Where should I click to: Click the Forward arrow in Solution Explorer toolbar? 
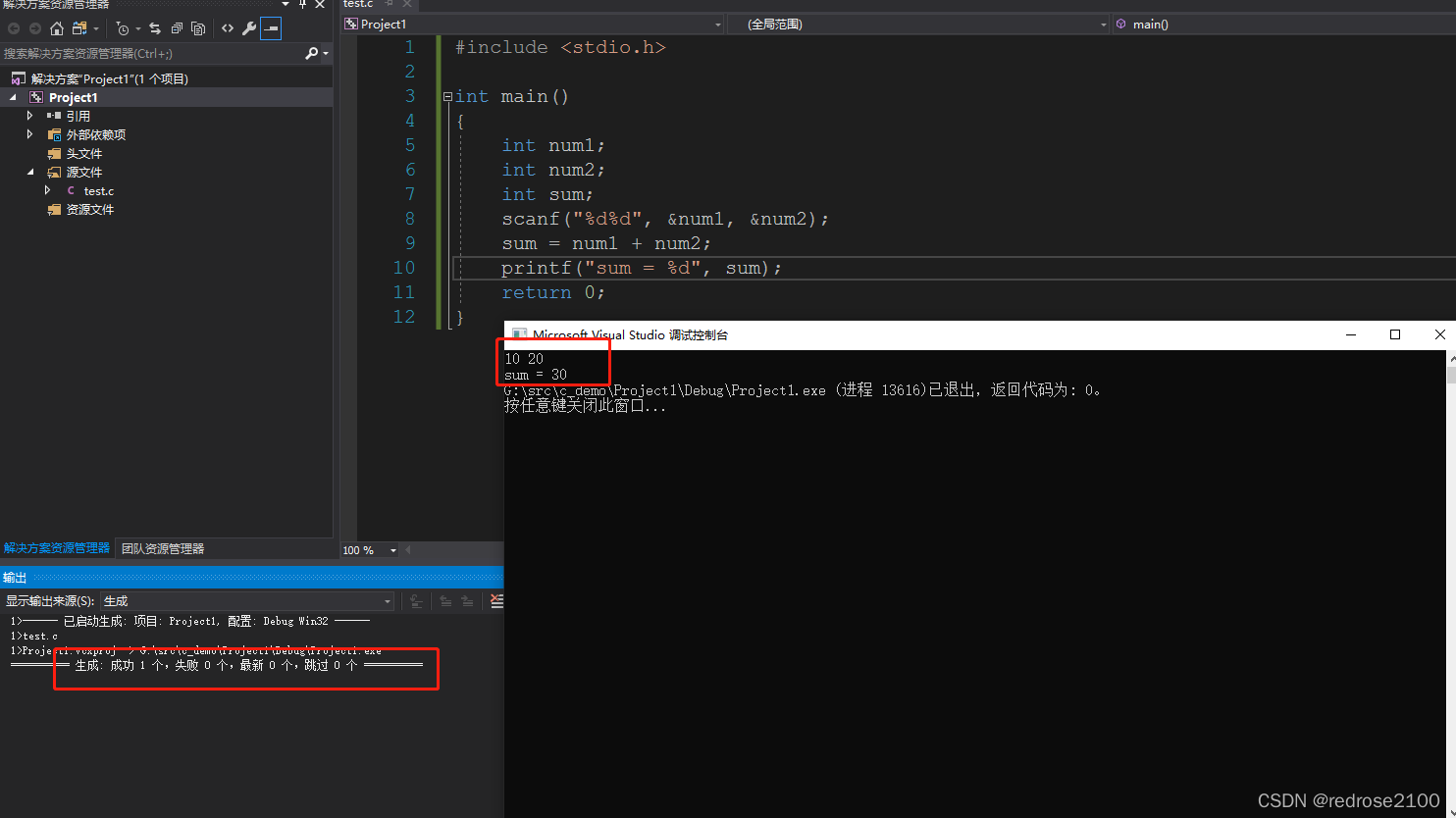tap(35, 28)
